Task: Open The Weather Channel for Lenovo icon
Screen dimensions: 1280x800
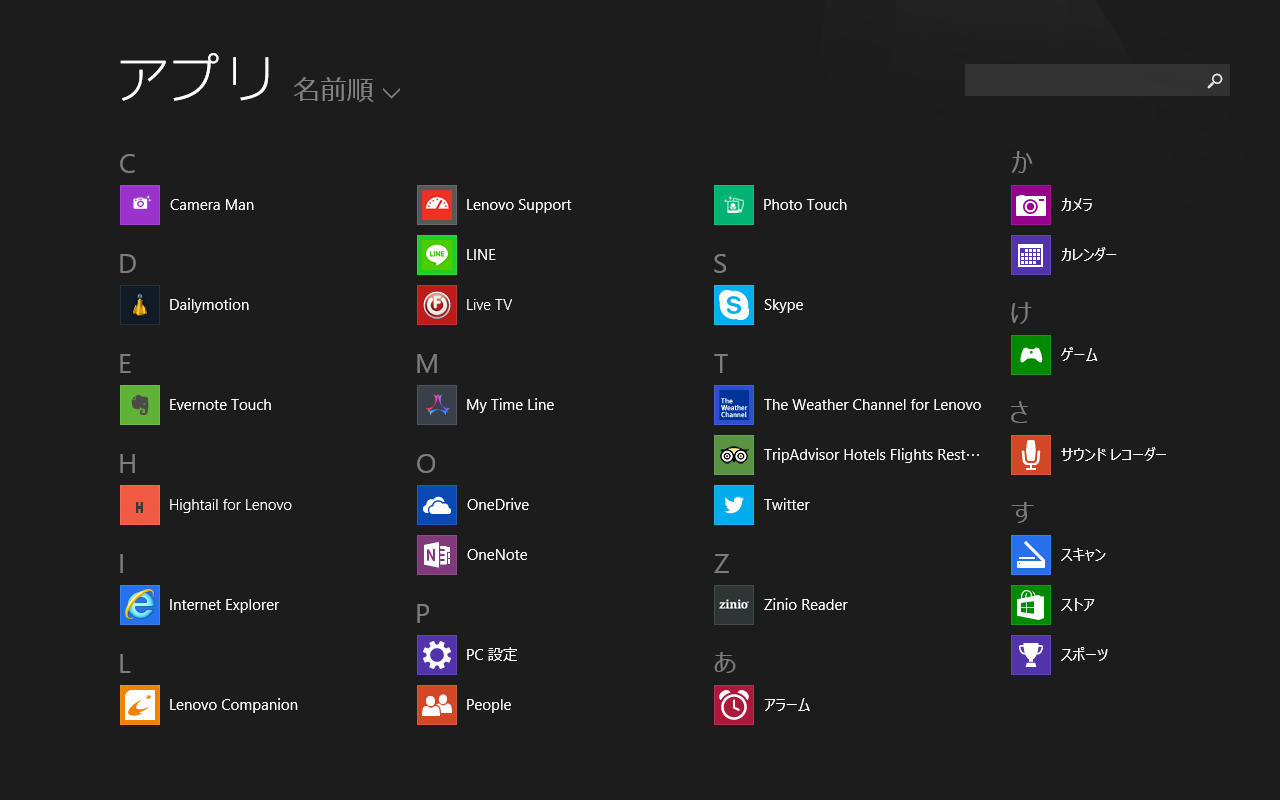Action: (734, 405)
